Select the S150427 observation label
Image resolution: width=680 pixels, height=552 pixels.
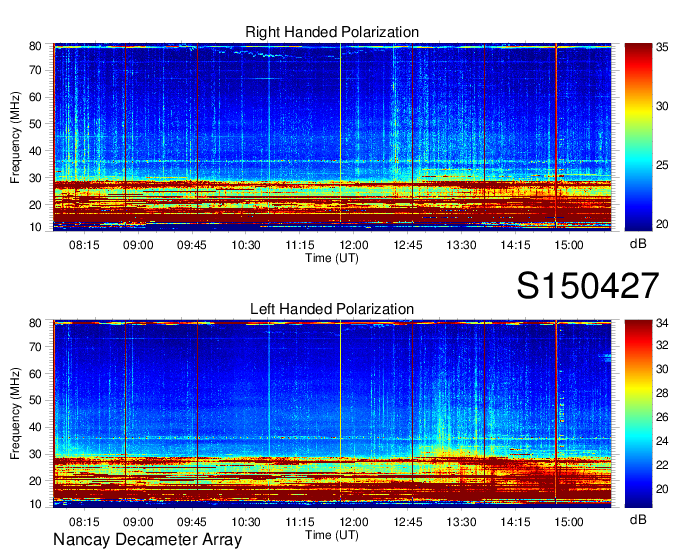(x=588, y=286)
